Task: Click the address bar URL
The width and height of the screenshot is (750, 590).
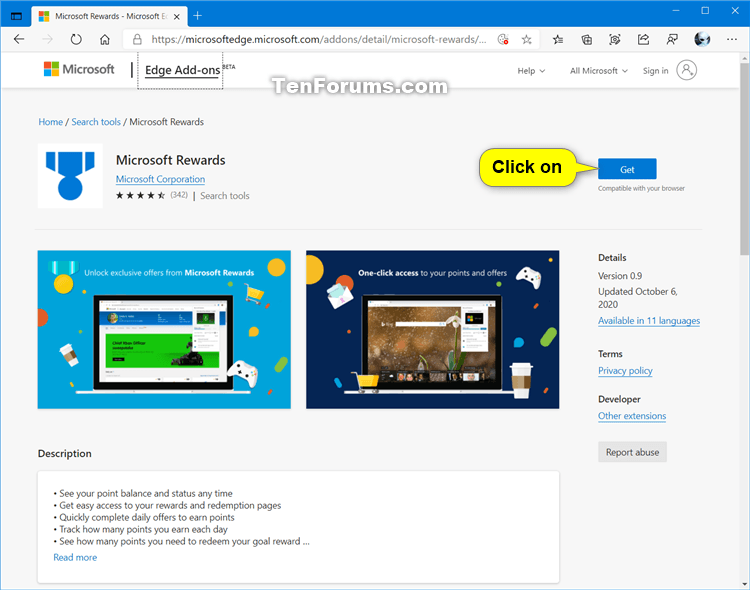Action: coord(319,39)
